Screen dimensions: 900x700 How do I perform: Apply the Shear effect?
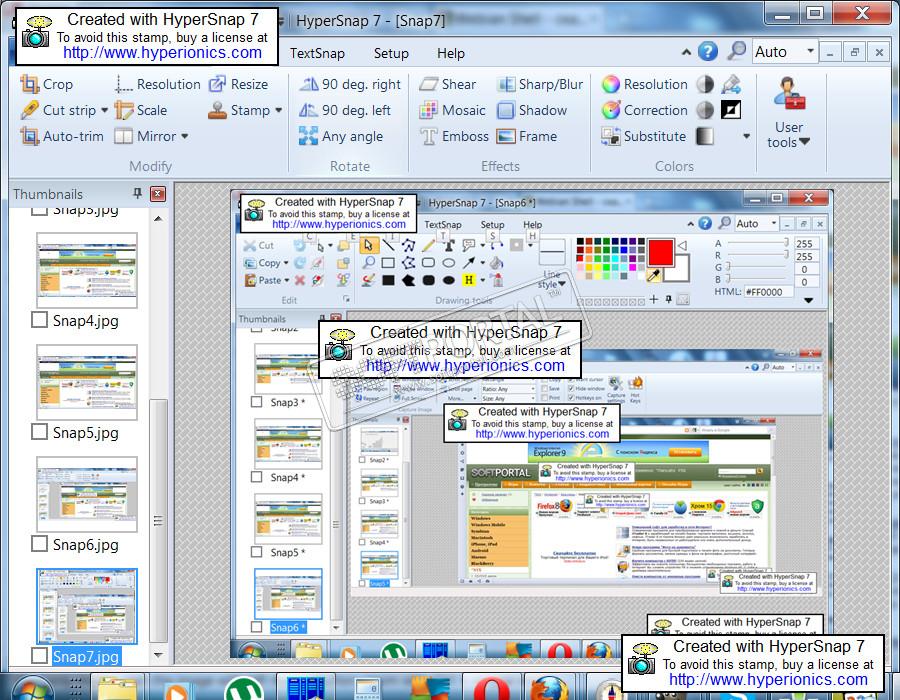click(x=448, y=84)
